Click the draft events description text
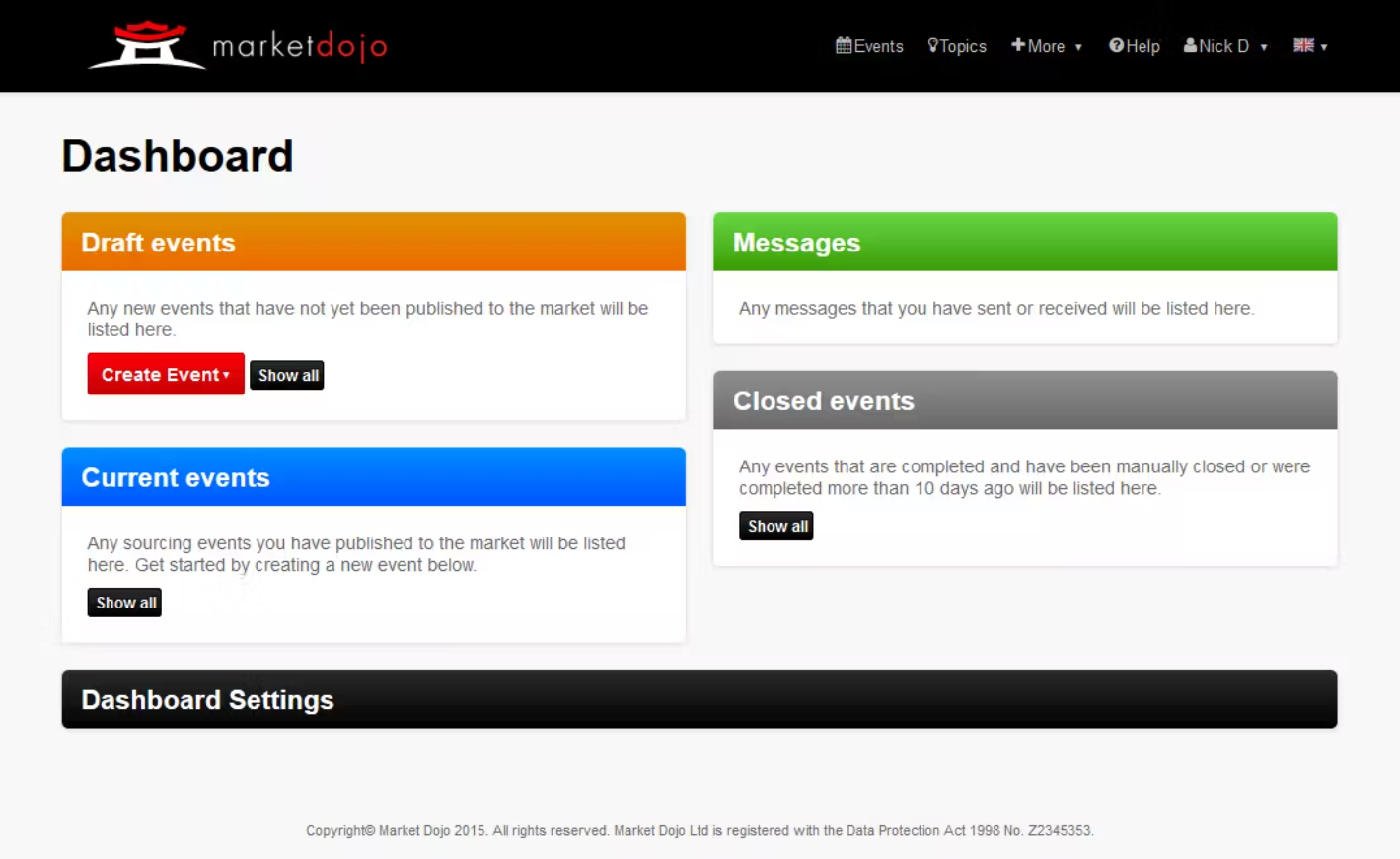Screen dimensions: 1400x859 [368, 319]
